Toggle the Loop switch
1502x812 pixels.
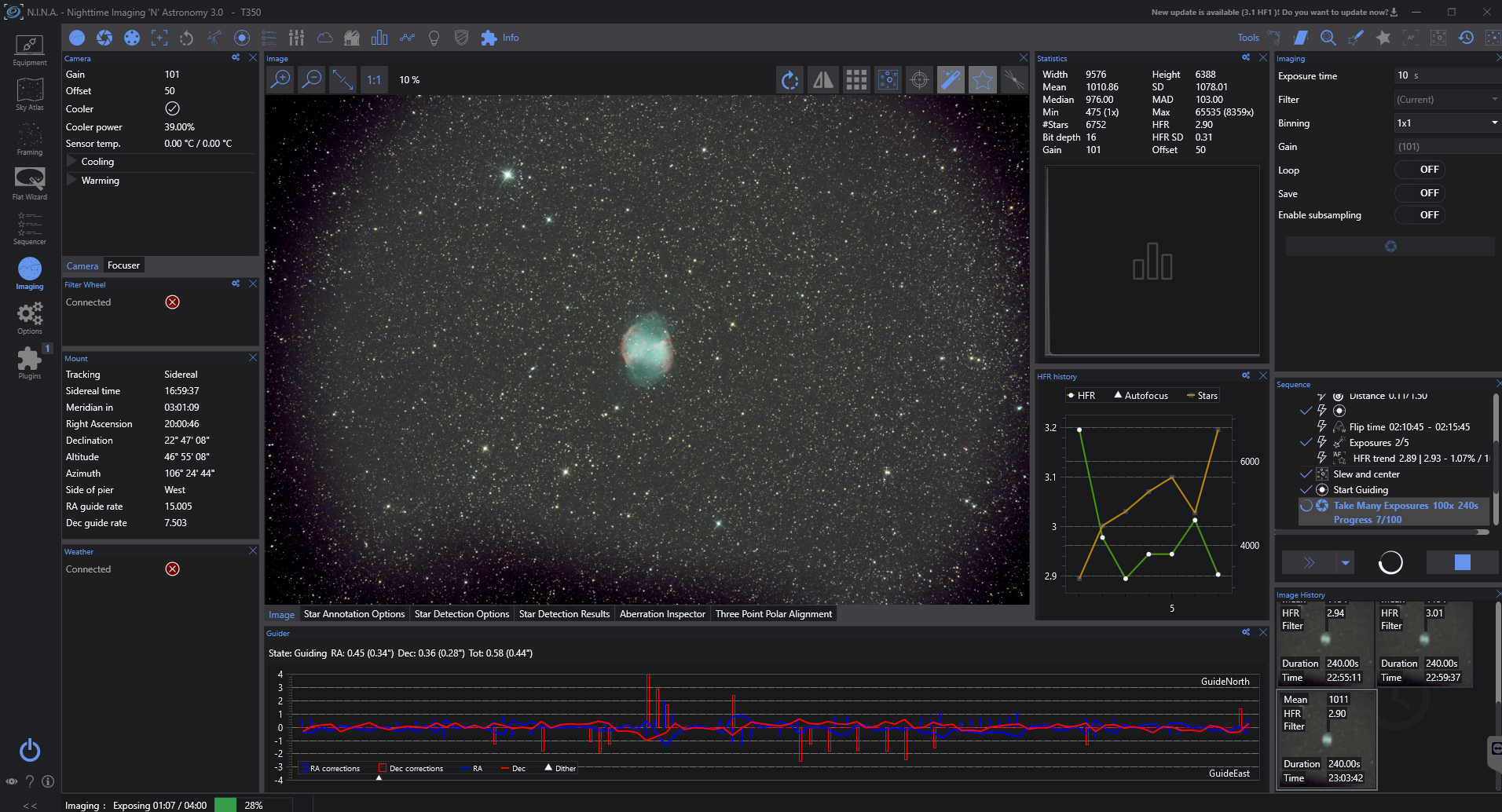tap(1420, 170)
